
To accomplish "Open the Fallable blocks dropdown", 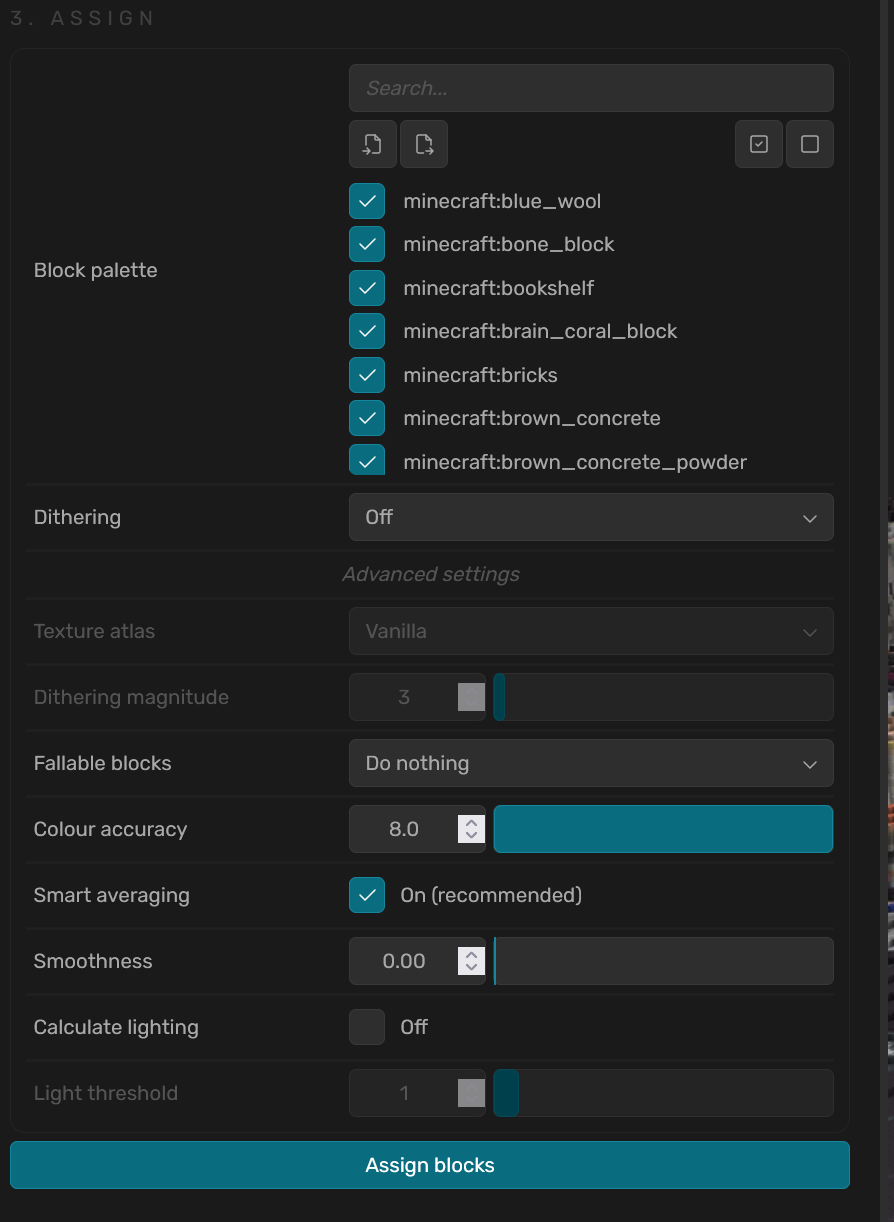I will click(x=591, y=763).
